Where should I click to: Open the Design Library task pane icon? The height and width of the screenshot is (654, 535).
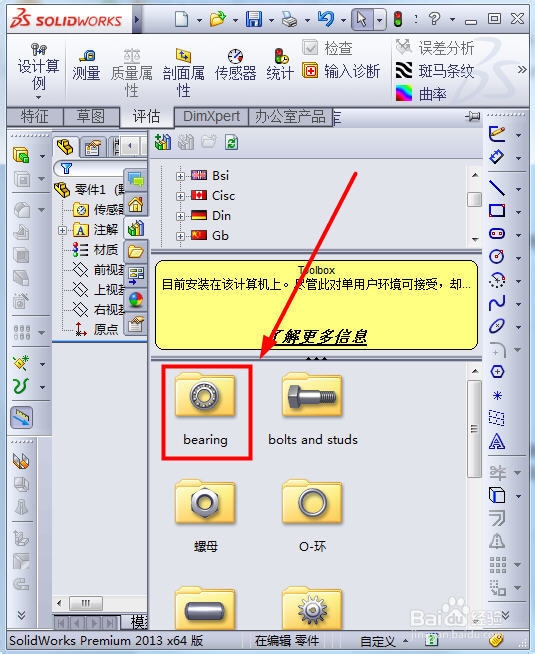(136, 228)
